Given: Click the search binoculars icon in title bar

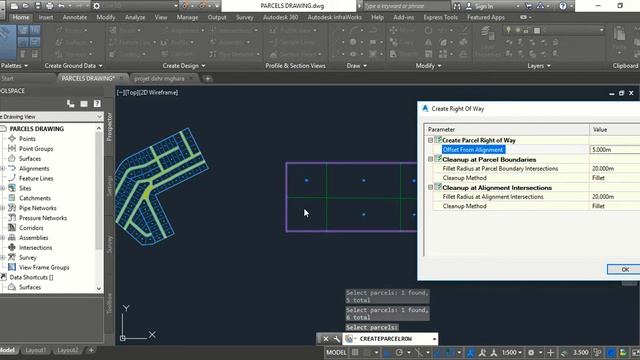Looking at the screenshot, I should tap(457, 6).
